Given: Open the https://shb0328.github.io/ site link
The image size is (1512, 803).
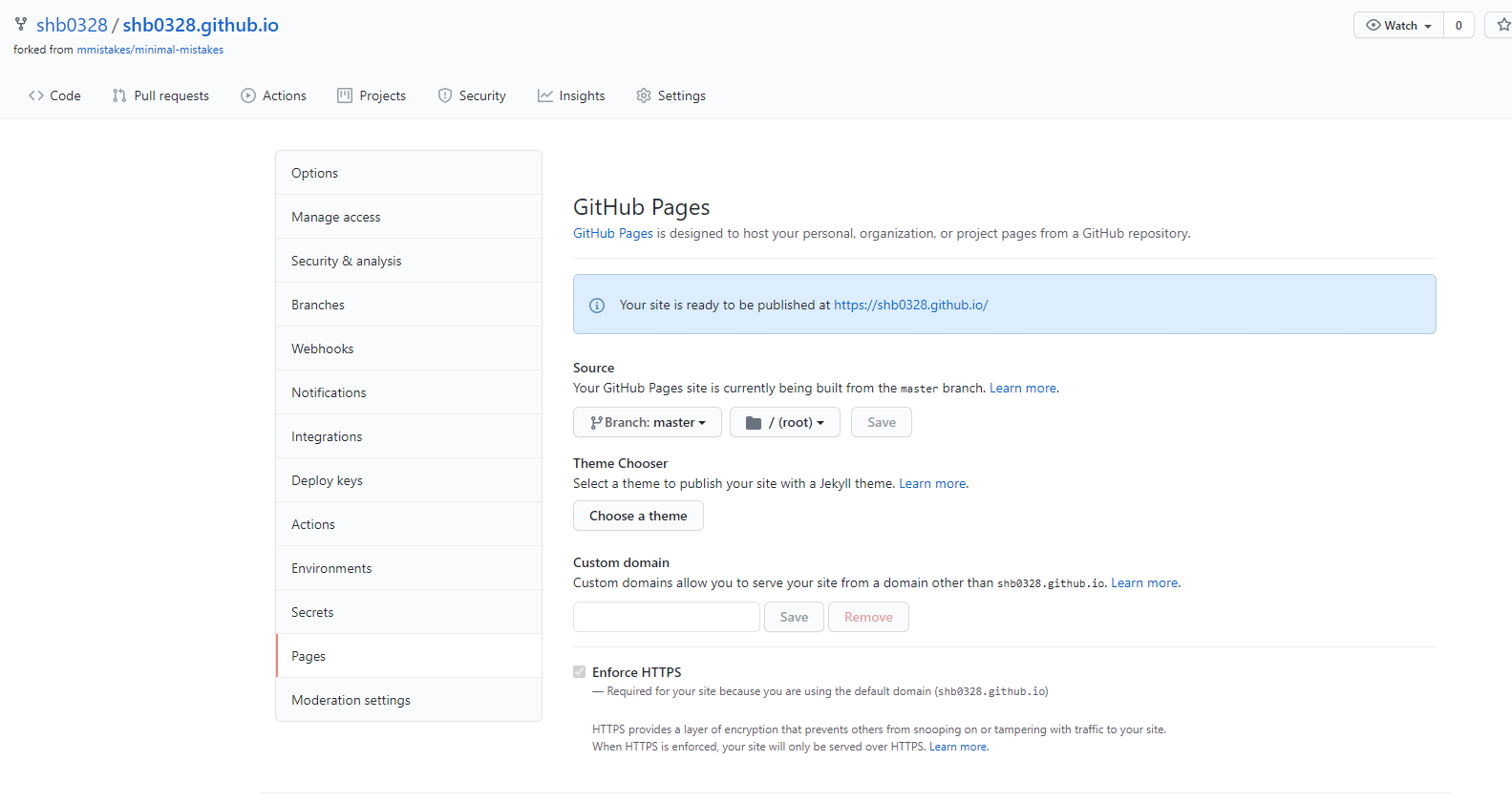Looking at the screenshot, I should click(x=911, y=305).
